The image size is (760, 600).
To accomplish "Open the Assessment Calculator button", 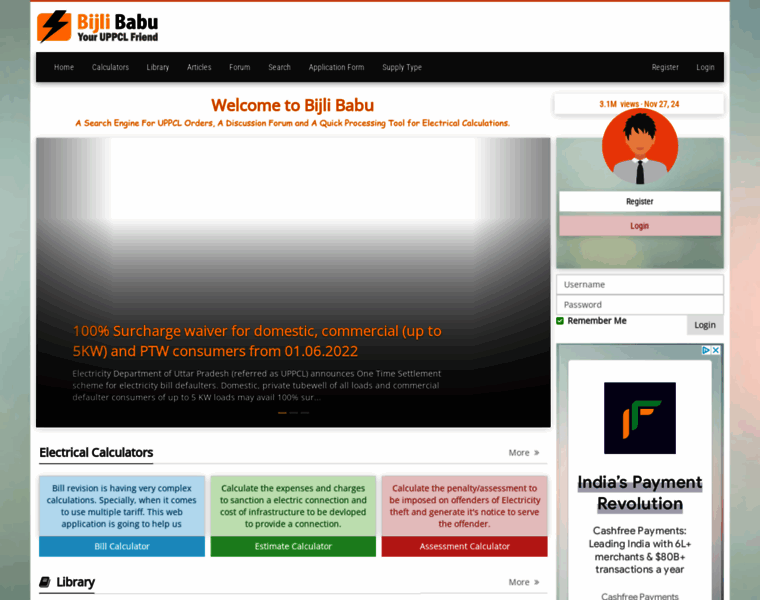I will click(x=464, y=546).
